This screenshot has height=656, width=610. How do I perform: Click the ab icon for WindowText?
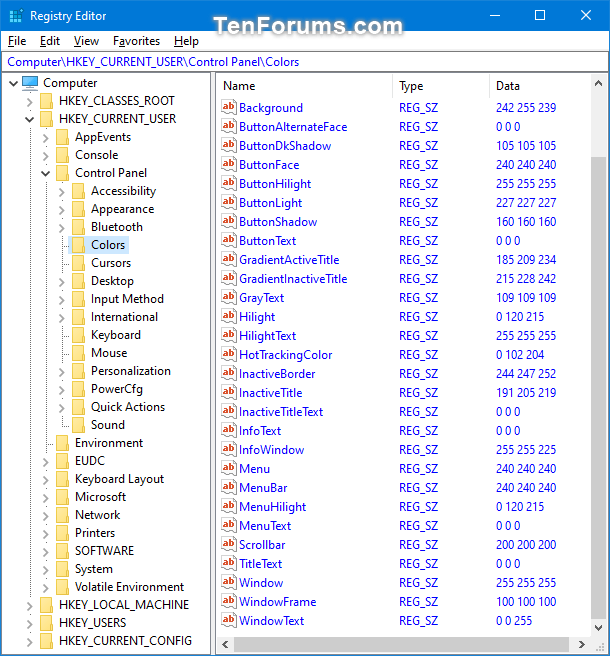coord(228,620)
